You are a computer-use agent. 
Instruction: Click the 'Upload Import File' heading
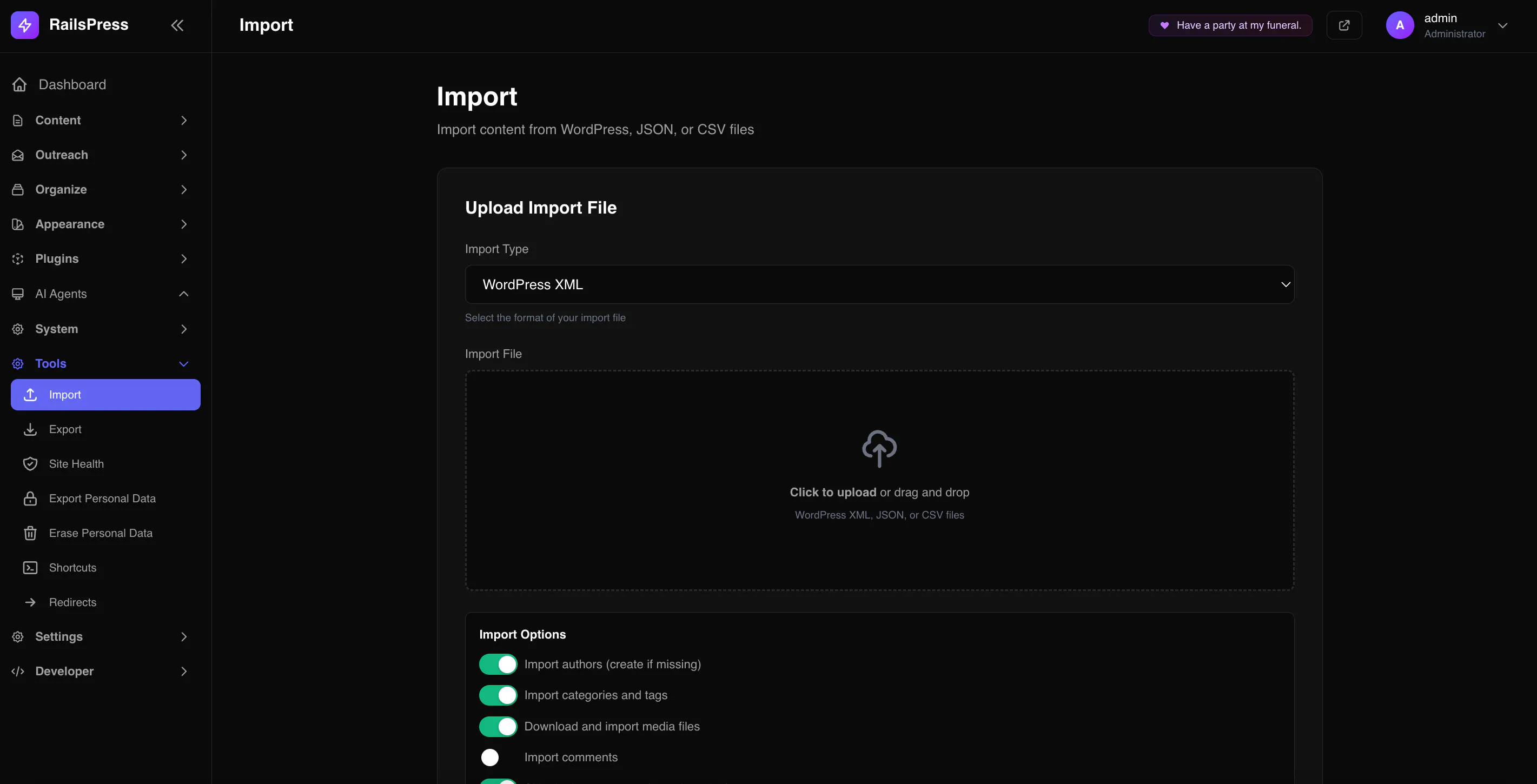pos(541,208)
